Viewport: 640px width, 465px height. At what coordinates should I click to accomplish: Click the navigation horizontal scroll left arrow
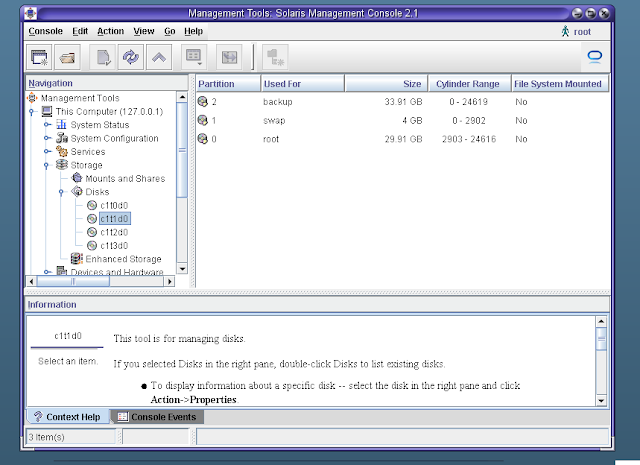point(31,281)
